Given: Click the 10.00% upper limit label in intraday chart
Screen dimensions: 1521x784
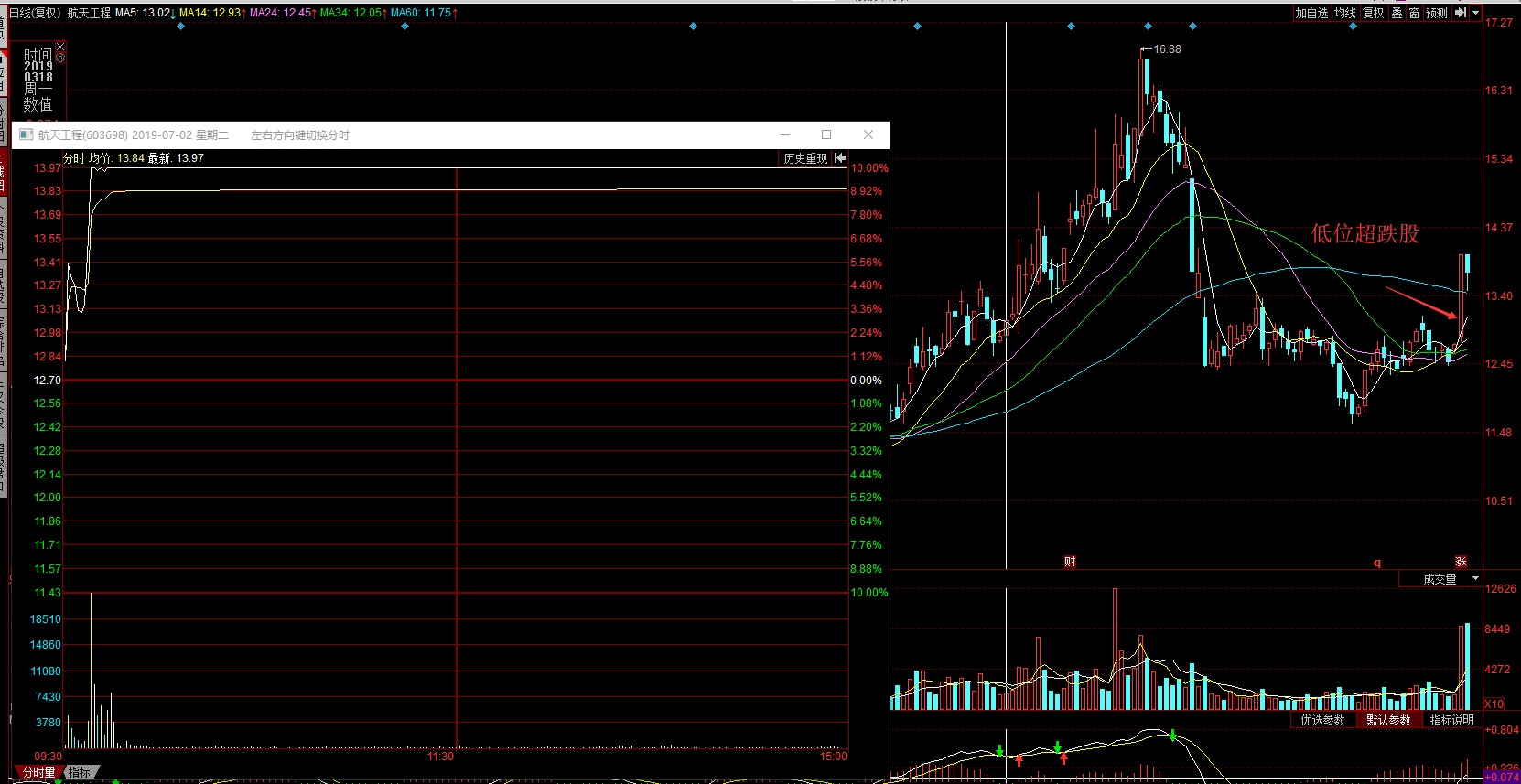Looking at the screenshot, I should (869, 168).
